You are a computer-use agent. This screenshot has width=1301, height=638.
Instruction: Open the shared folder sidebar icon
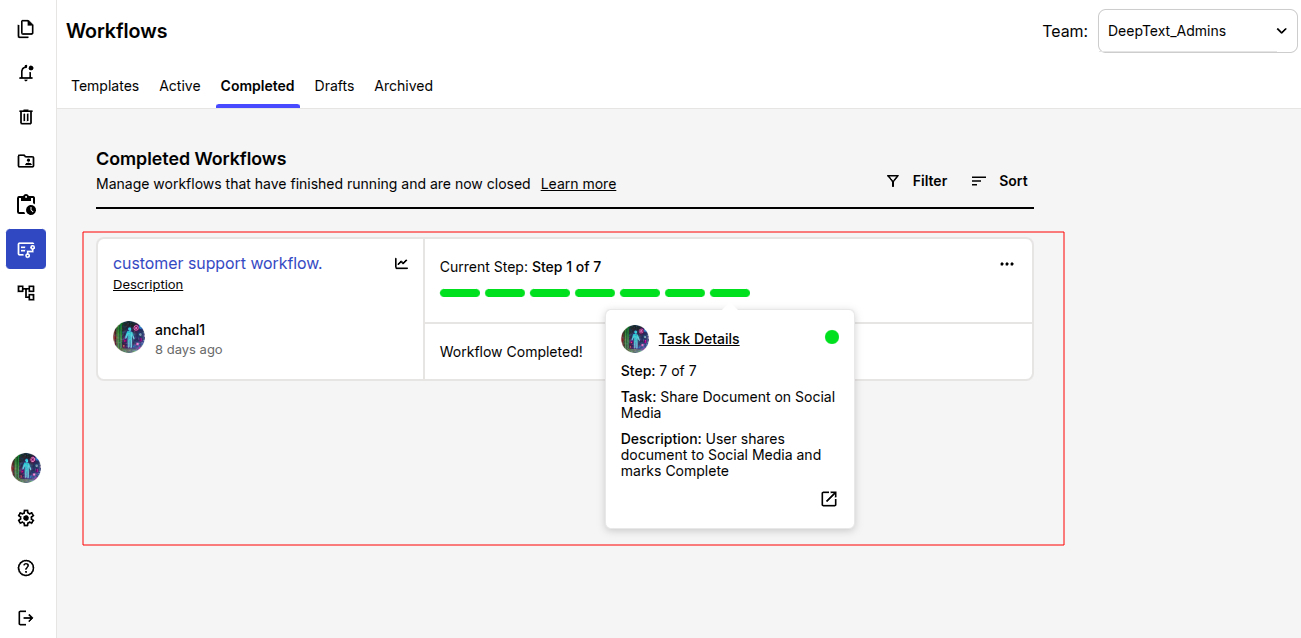[x=26, y=161]
